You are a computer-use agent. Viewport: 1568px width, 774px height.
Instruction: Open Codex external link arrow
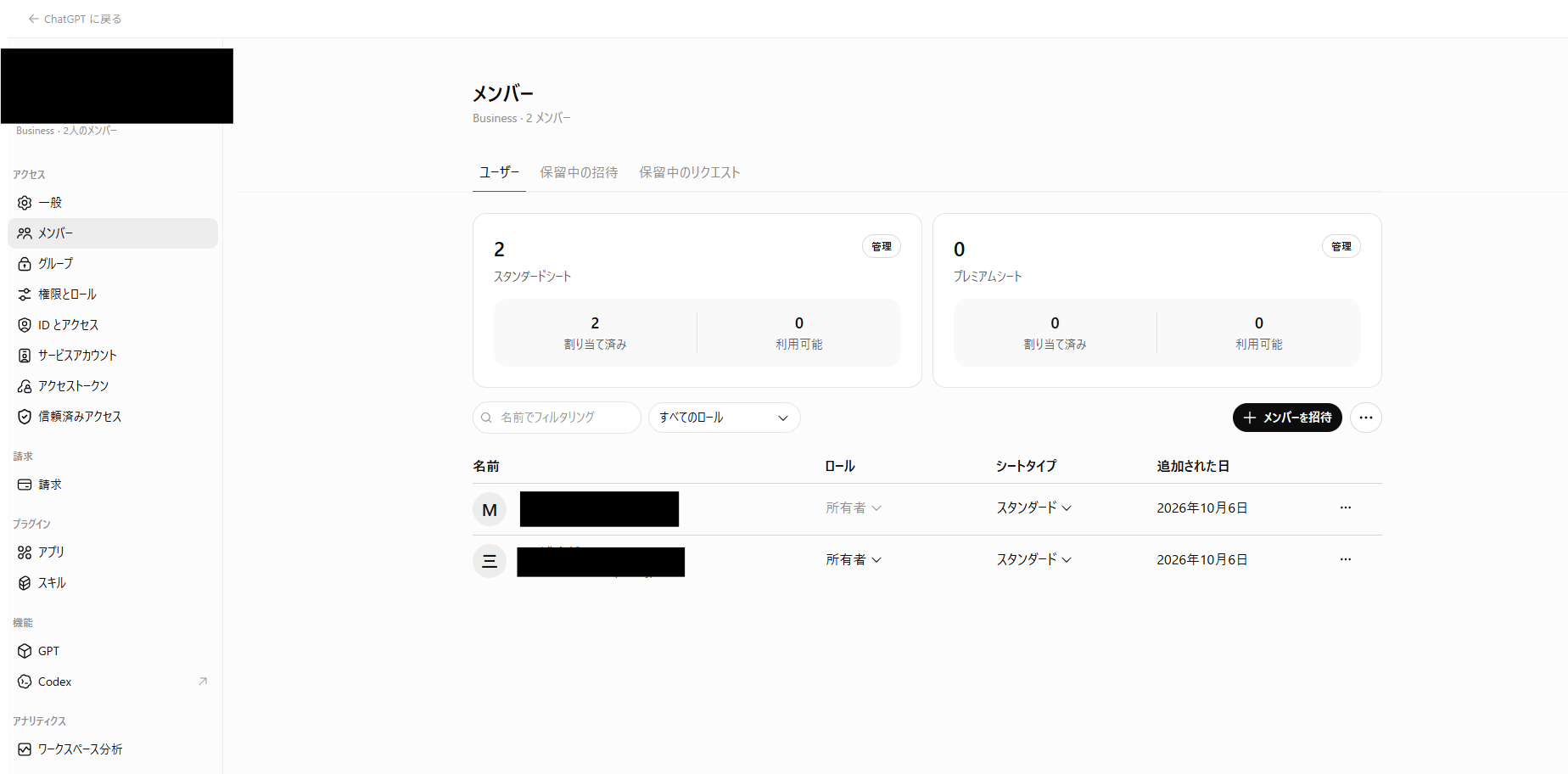tap(203, 681)
